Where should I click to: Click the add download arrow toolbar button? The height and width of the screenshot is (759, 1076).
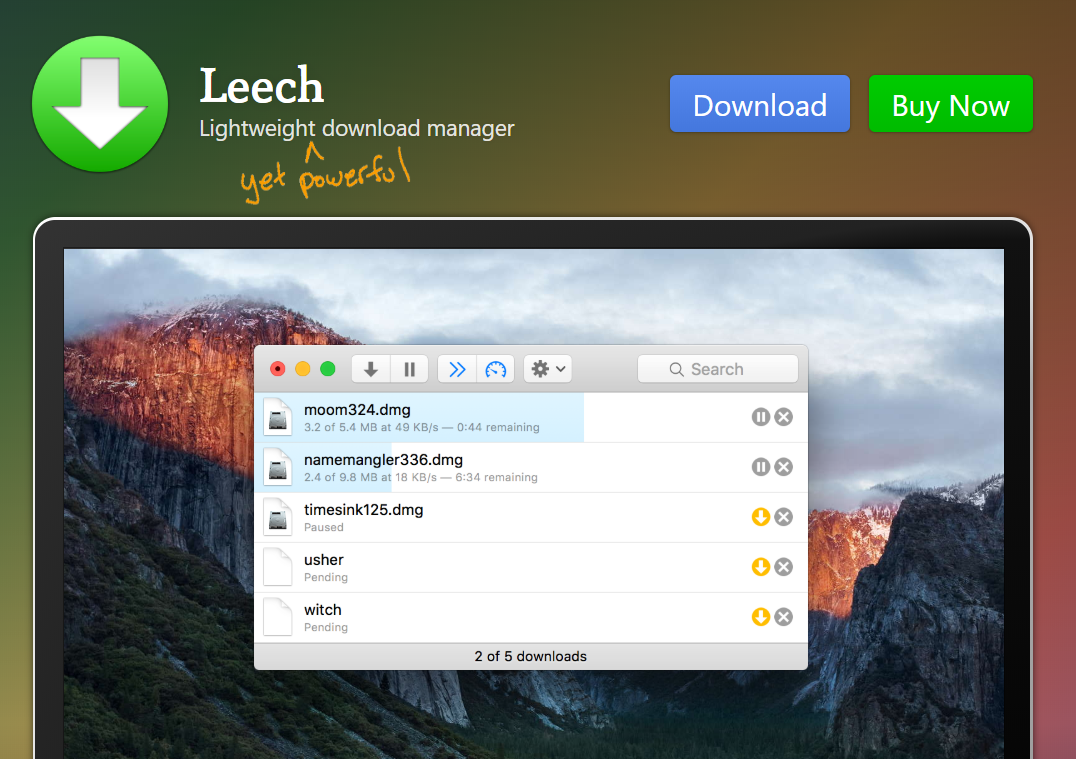coord(371,369)
